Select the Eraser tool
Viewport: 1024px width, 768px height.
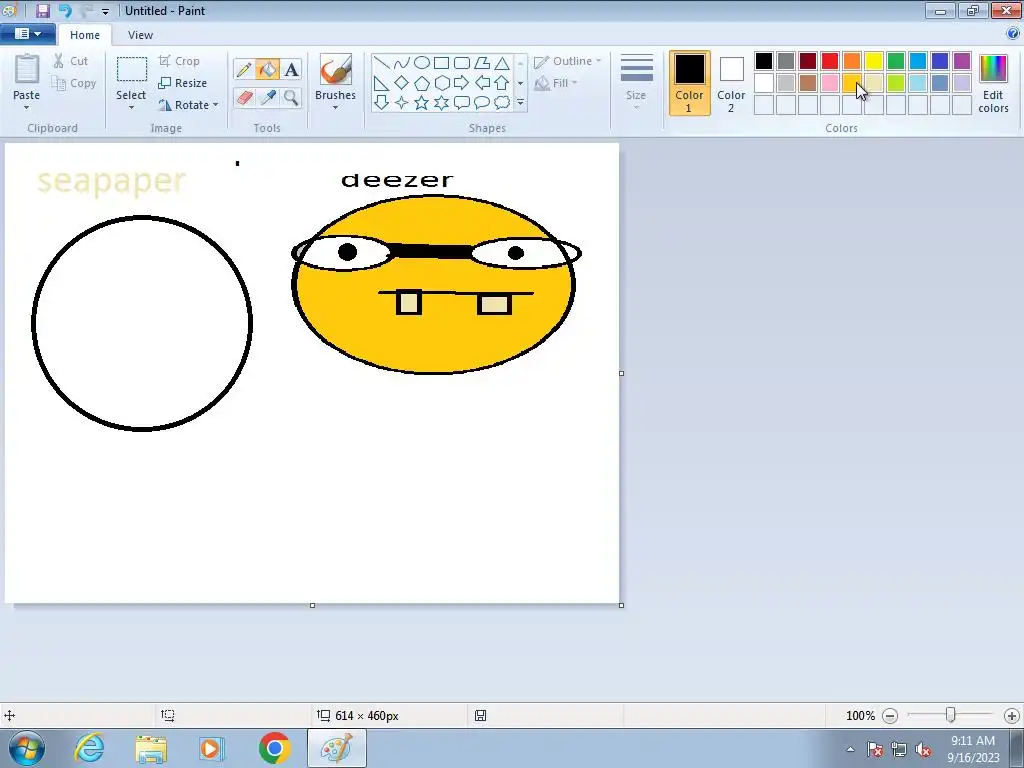[x=244, y=97]
